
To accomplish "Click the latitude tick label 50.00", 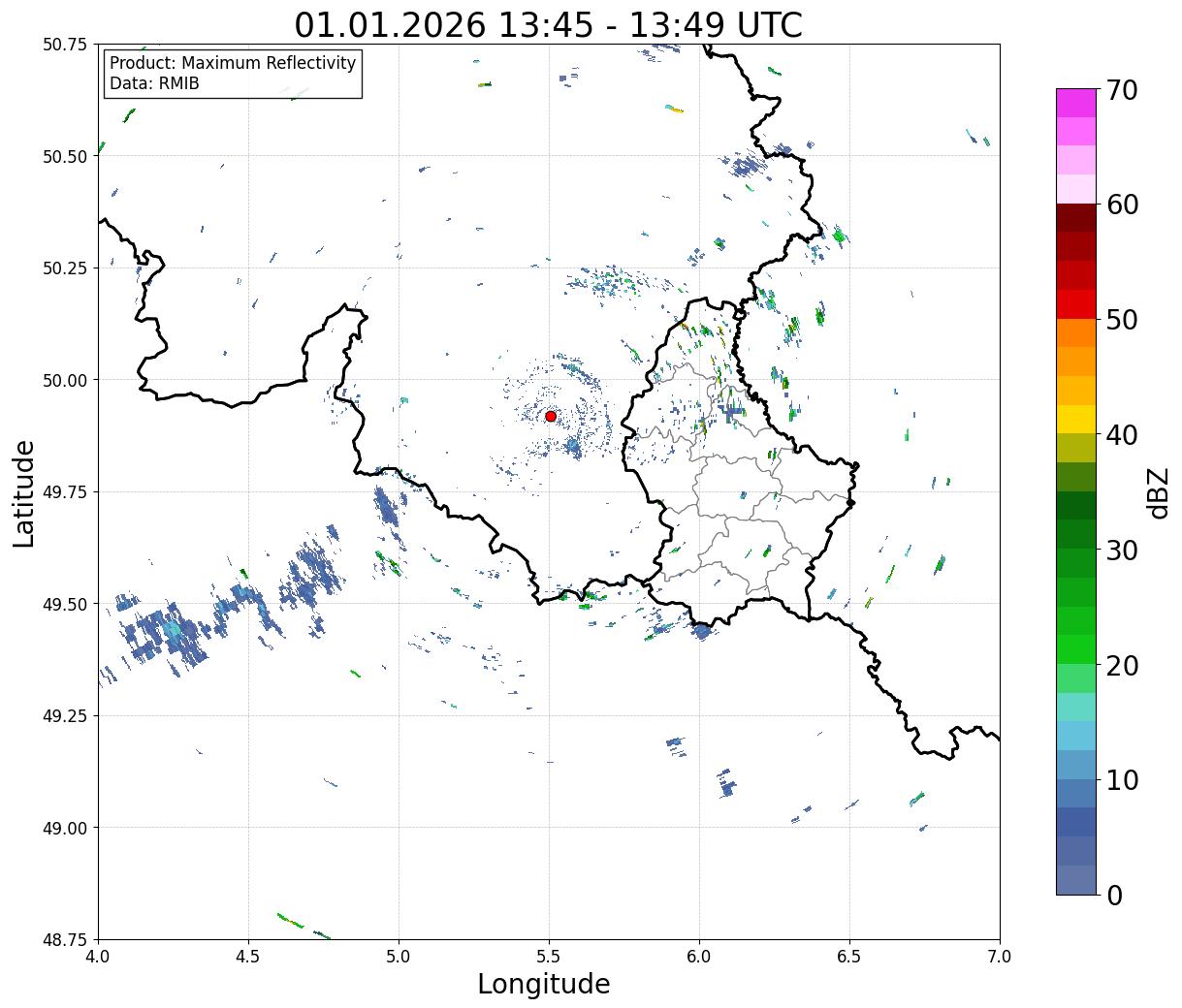I will [x=65, y=380].
